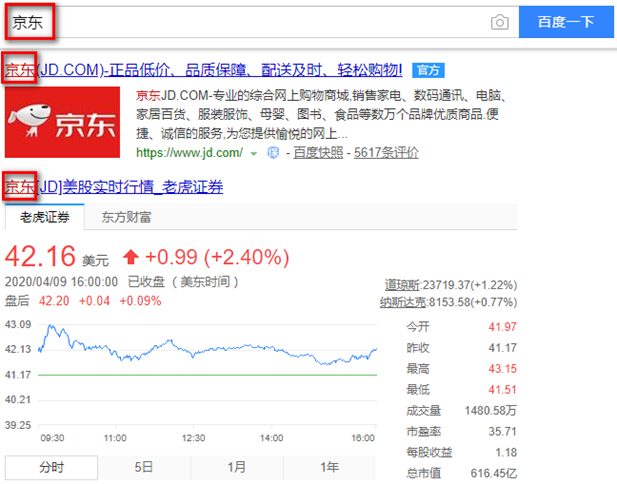617x484 pixels.
Task: Expand the dropdown arrow beside jd.com URL
Action: (254, 153)
